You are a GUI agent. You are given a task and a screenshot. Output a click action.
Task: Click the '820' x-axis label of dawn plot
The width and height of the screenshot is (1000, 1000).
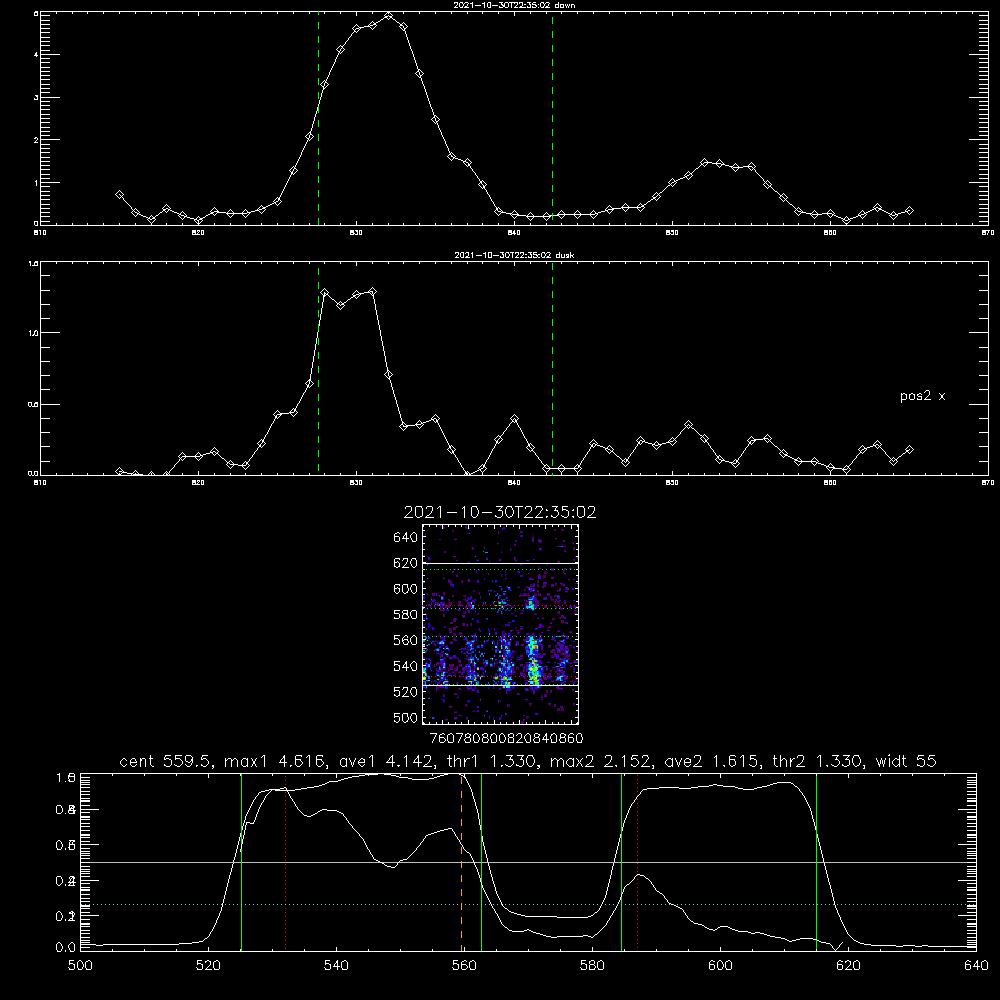click(x=198, y=233)
